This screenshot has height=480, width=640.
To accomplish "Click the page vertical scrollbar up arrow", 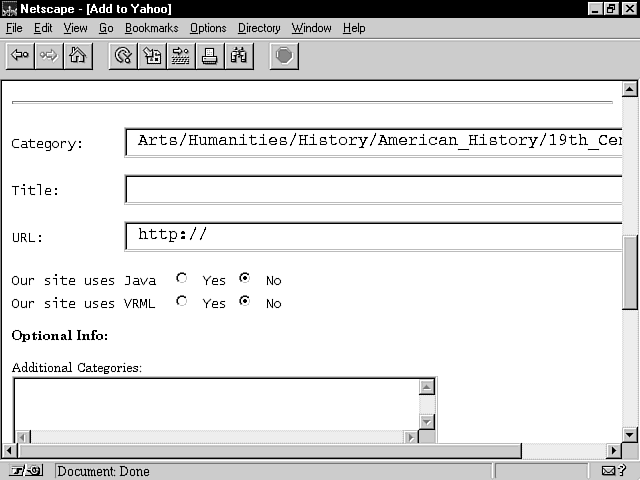I will pyautogui.click(x=629, y=89).
